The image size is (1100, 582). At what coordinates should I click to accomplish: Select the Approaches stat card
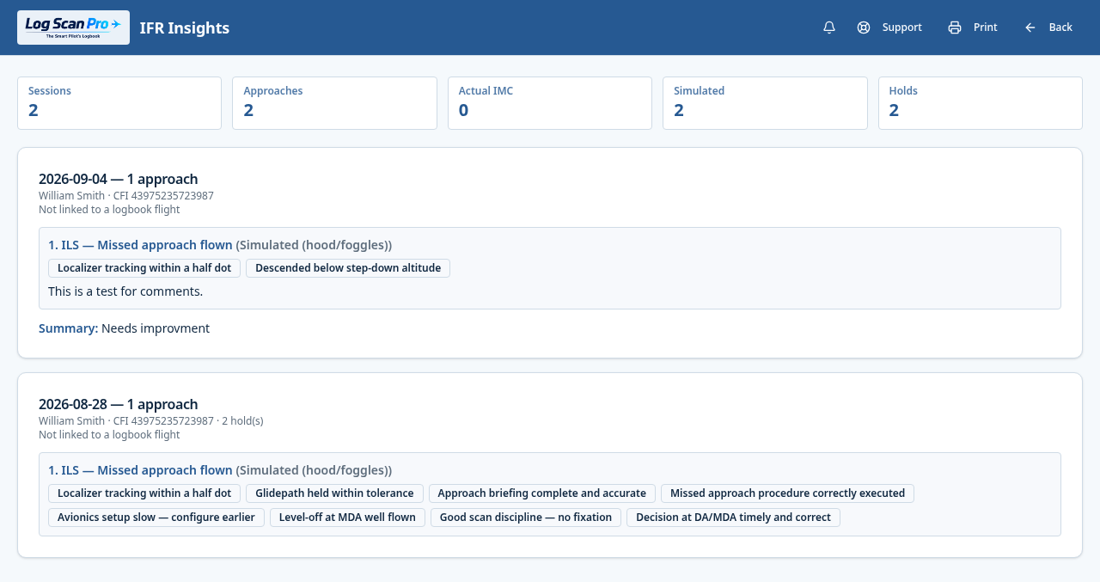pos(335,103)
